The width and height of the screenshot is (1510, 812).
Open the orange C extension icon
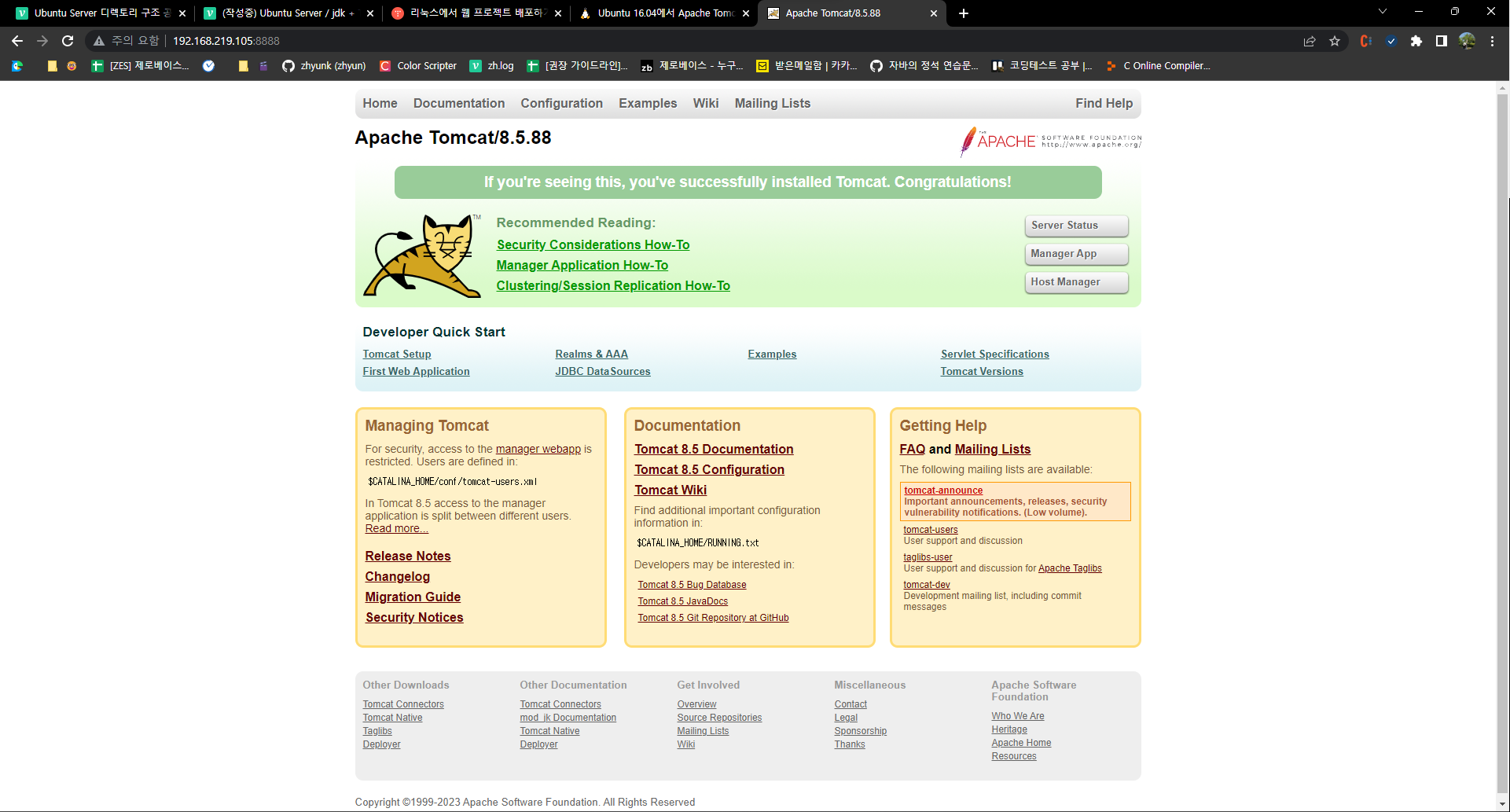click(x=1366, y=41)
